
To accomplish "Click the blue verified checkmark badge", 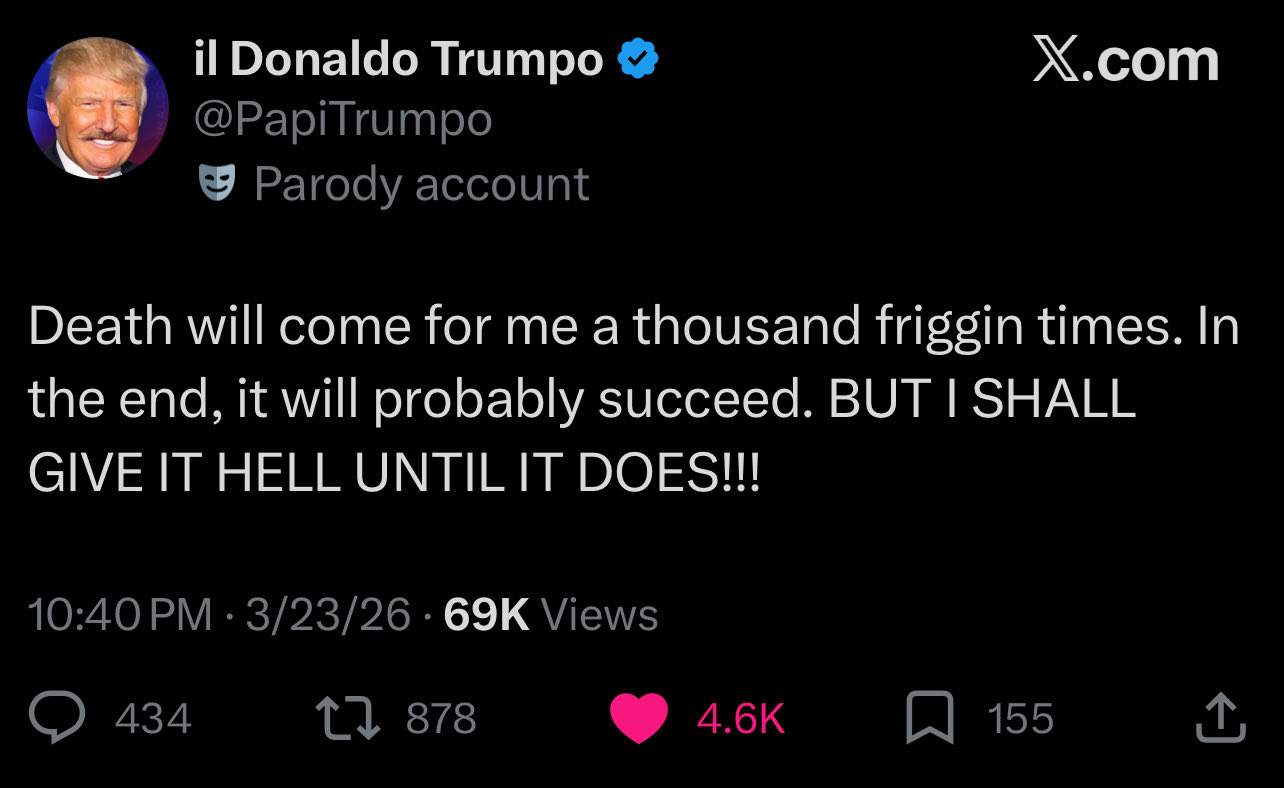I will [638, 62].
